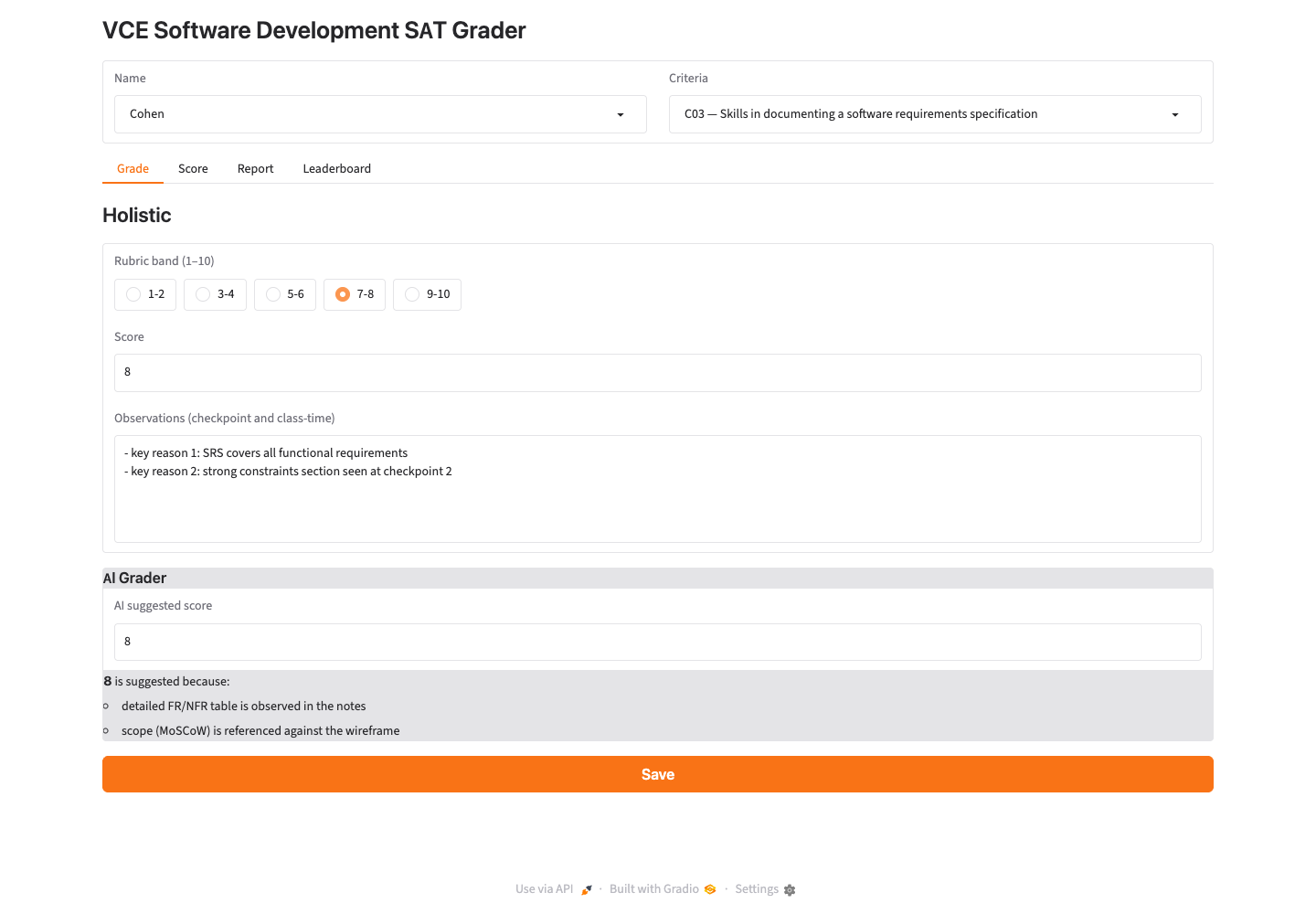Screen dimensions: 1316x914
Task: Click the page title VCE Software Development SAT Grader
Action: coord(314,30)
